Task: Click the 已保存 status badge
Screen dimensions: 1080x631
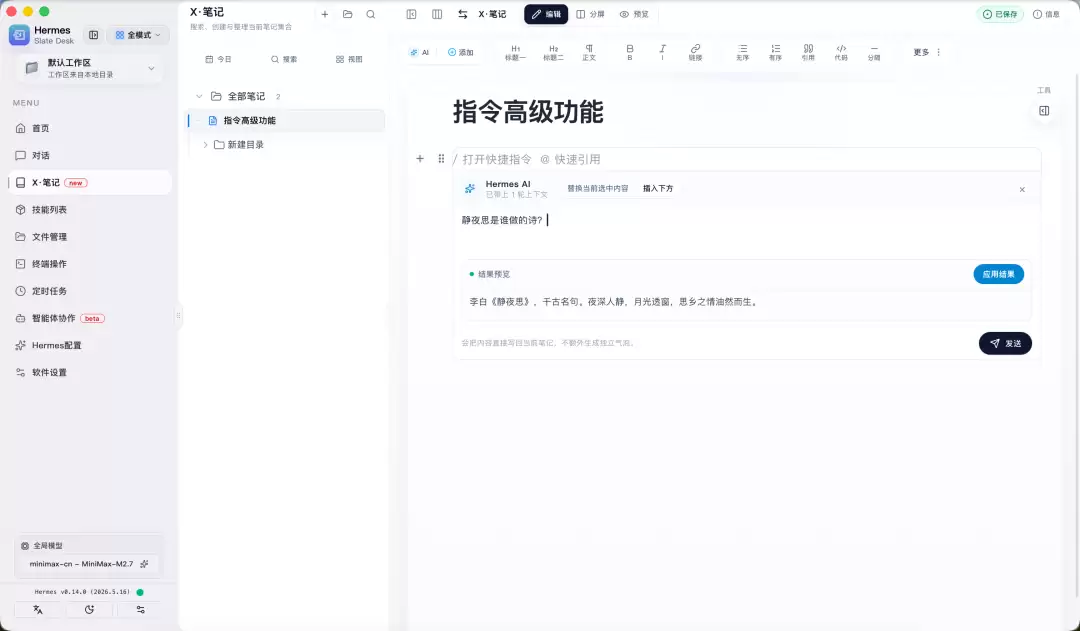Action: pos(1000,14)
